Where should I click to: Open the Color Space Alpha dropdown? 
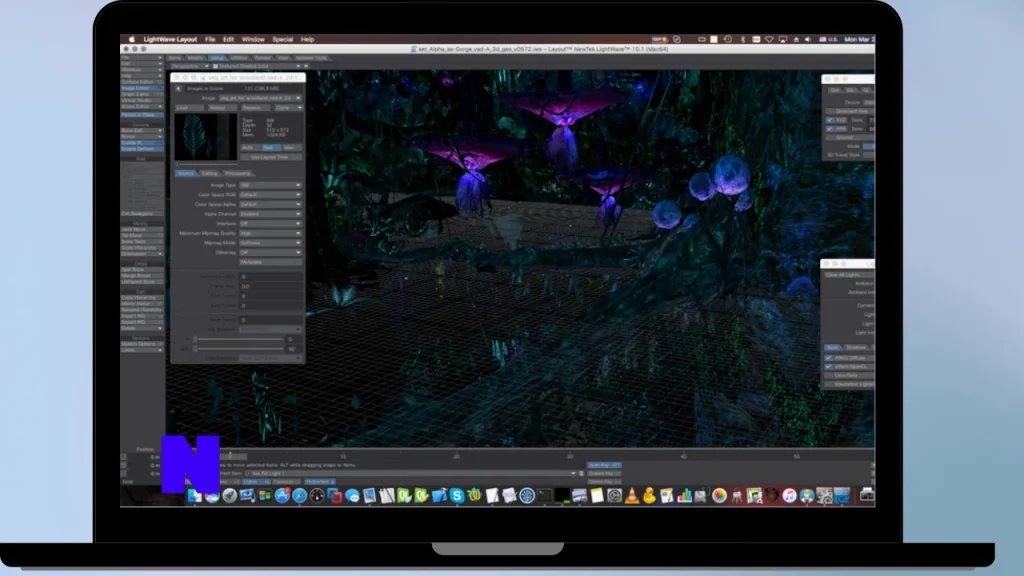click(270, 204)
